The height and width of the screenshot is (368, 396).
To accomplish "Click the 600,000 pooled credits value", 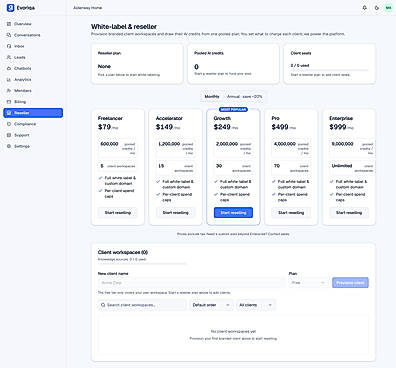I will coord(109,144).
